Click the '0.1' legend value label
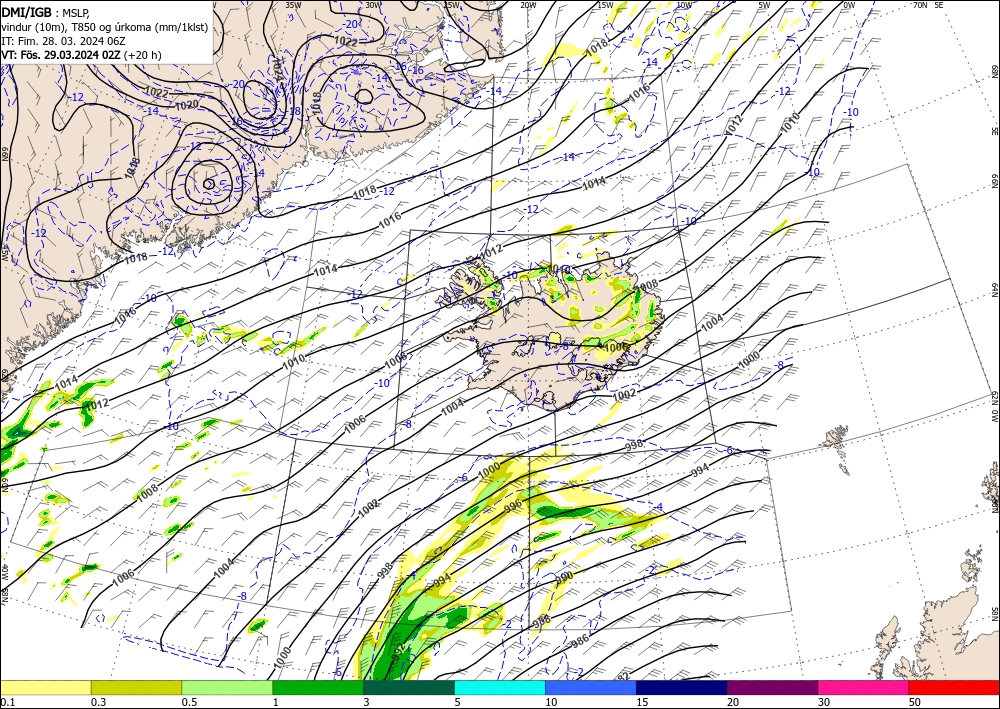 7,702
